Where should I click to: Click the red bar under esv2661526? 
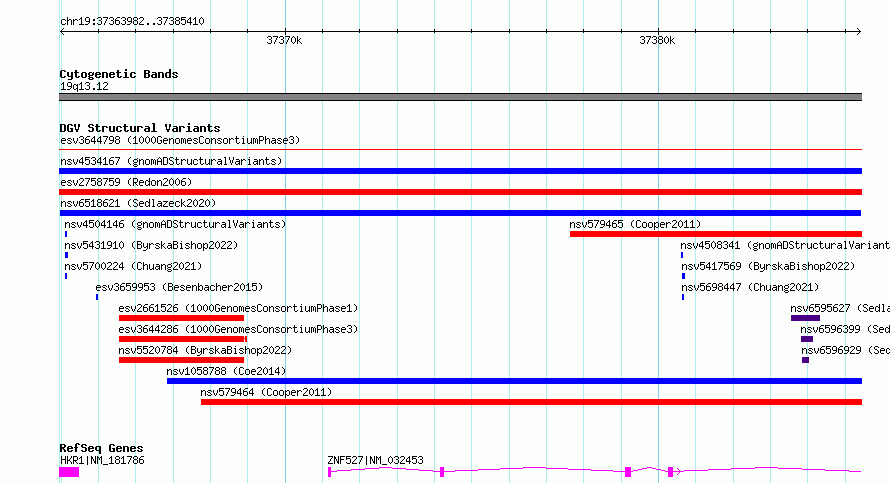[181, 318]
